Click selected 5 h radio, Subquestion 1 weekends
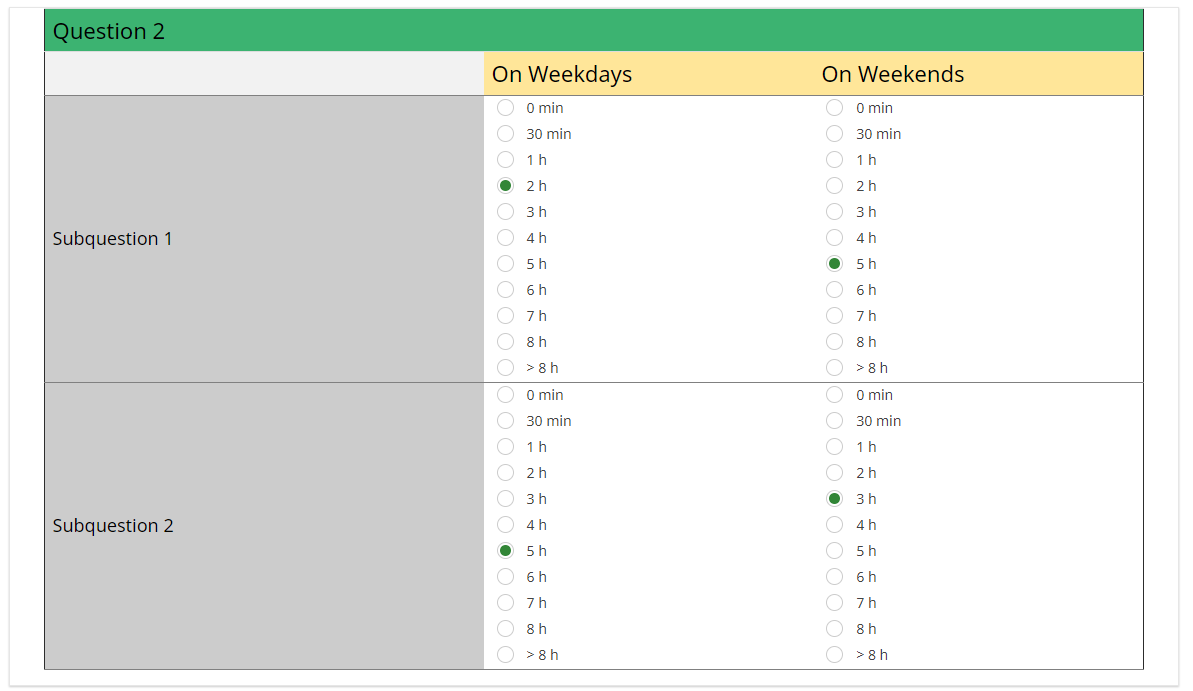 (835, 264)
